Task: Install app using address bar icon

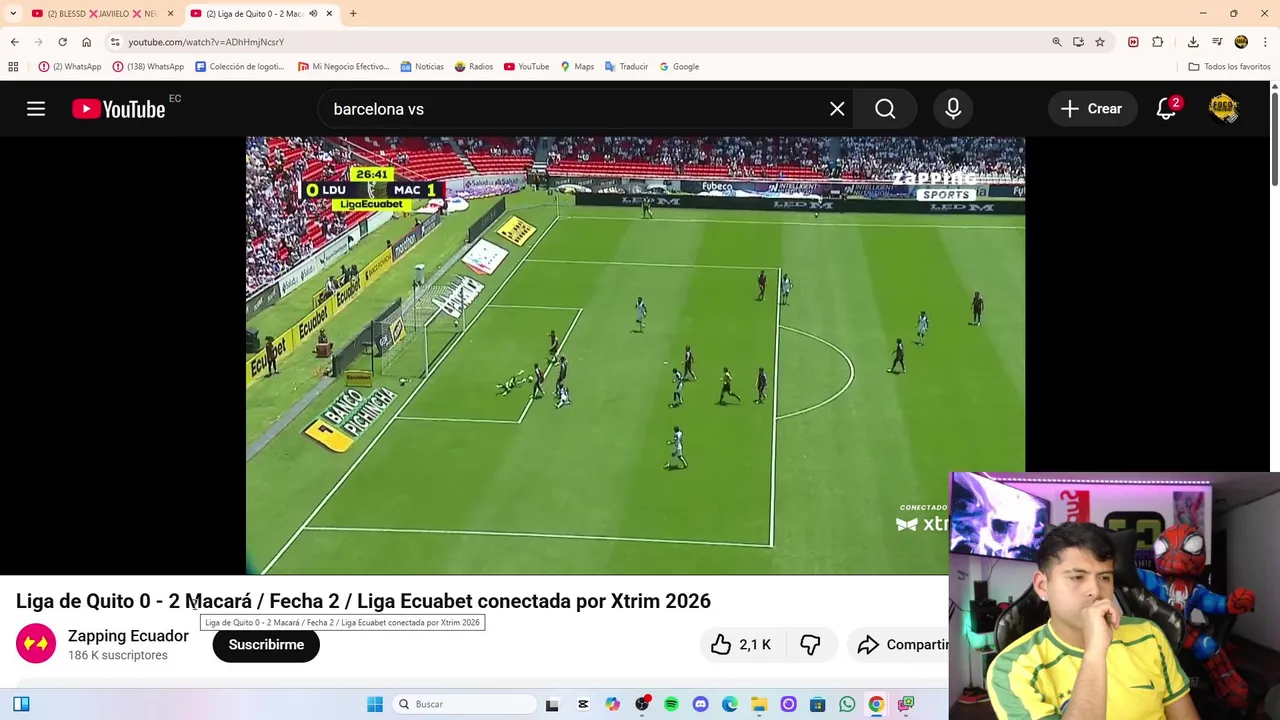Action: click(1078, 42)
